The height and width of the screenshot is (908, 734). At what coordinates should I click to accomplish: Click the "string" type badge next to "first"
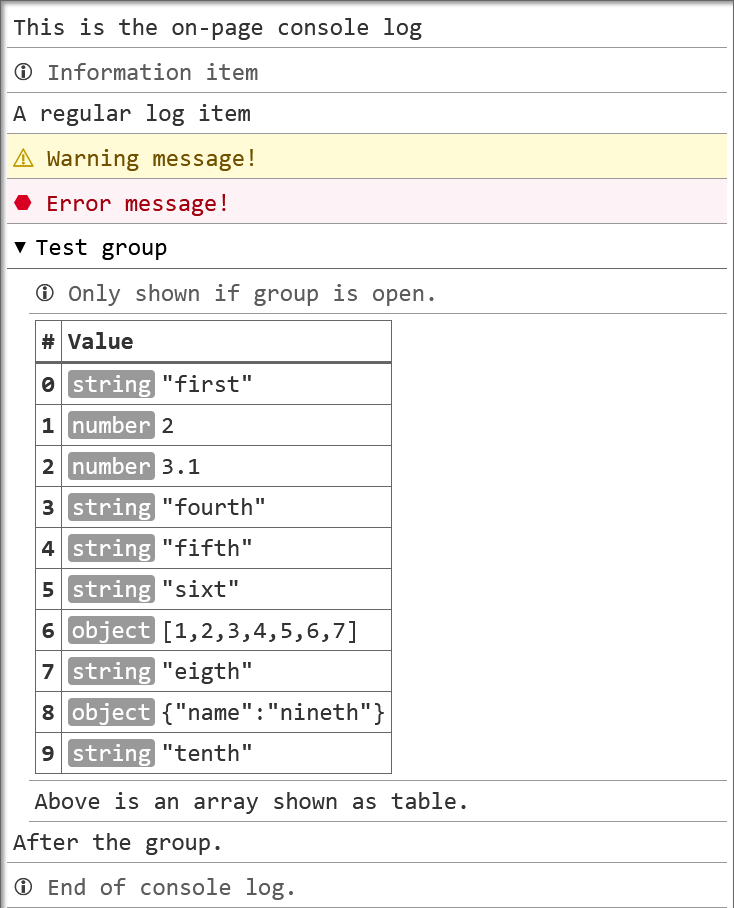111,384
